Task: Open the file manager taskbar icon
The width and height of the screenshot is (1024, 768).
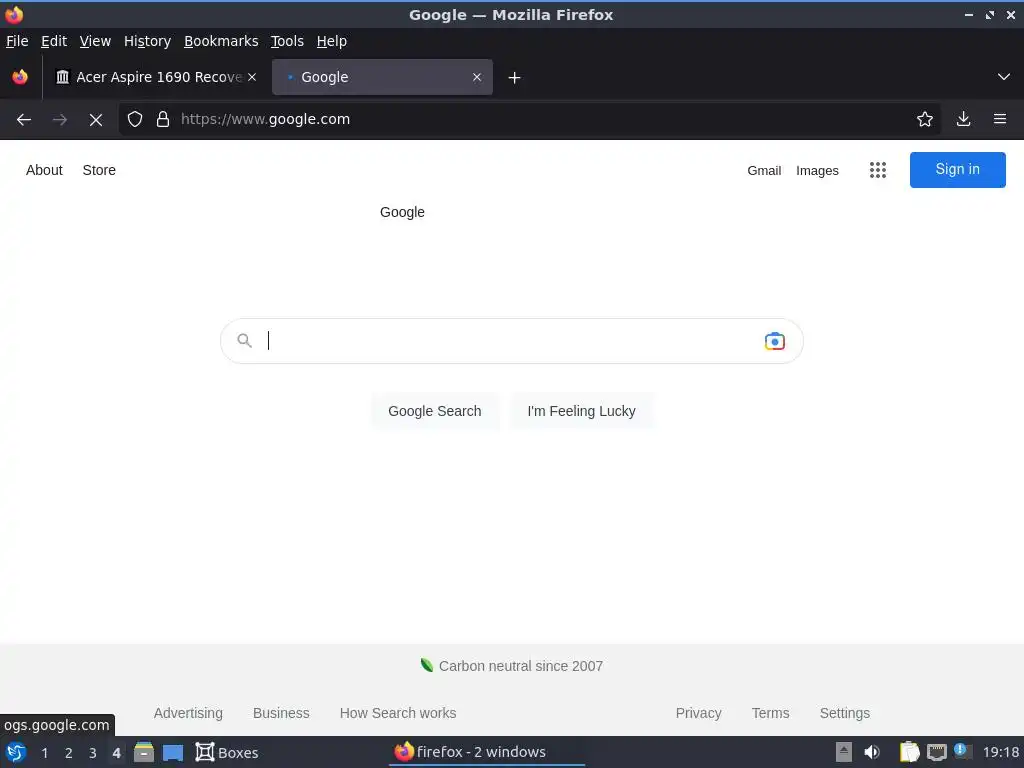Action: pyautogui.click(x=144, y=752)
